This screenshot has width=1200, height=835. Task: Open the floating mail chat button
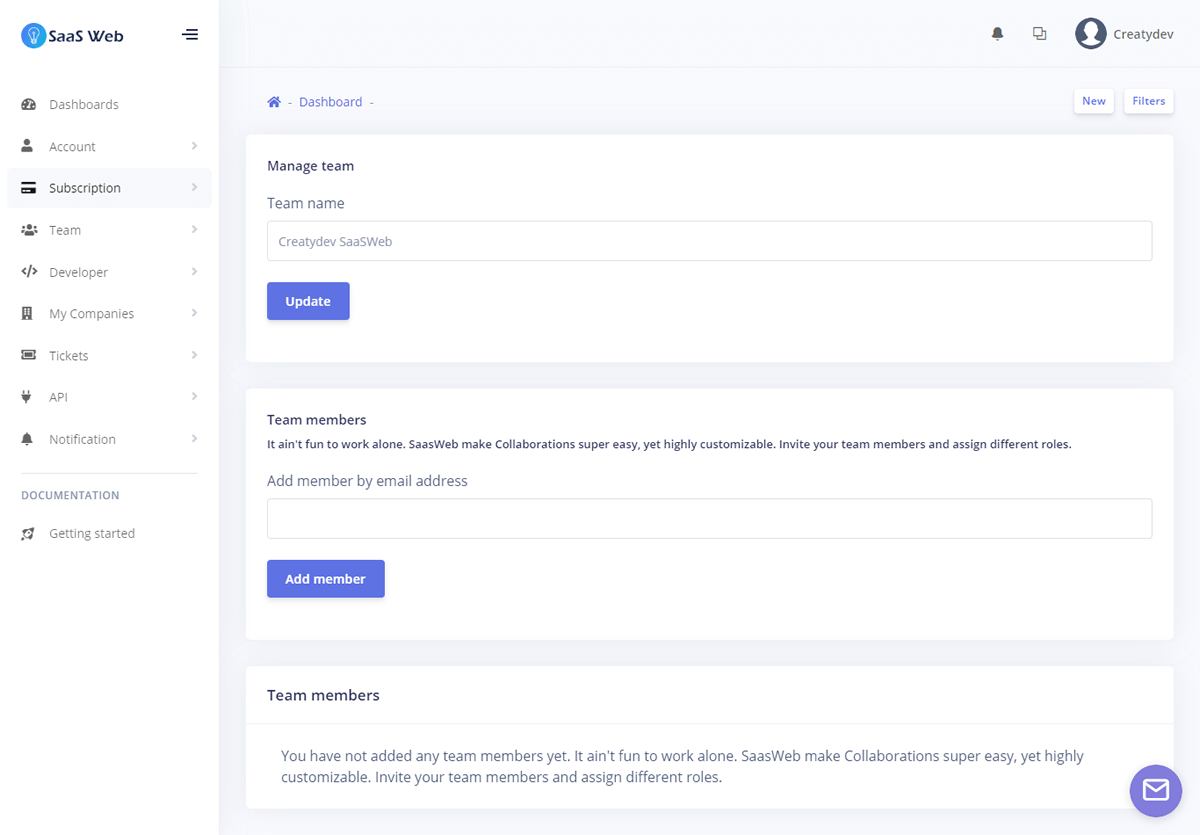(1155, 791)
